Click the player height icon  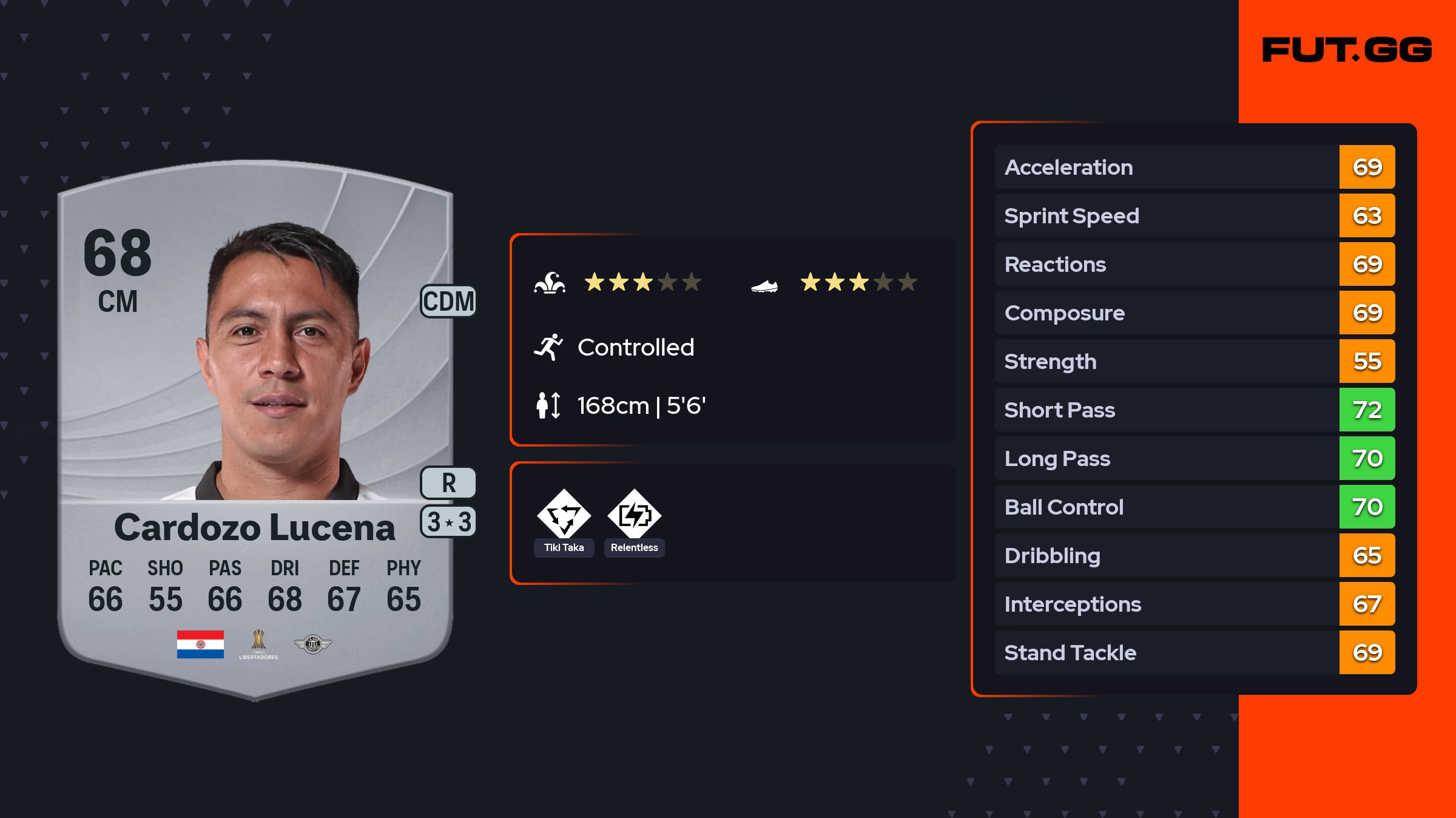click(x=548, y=405)
